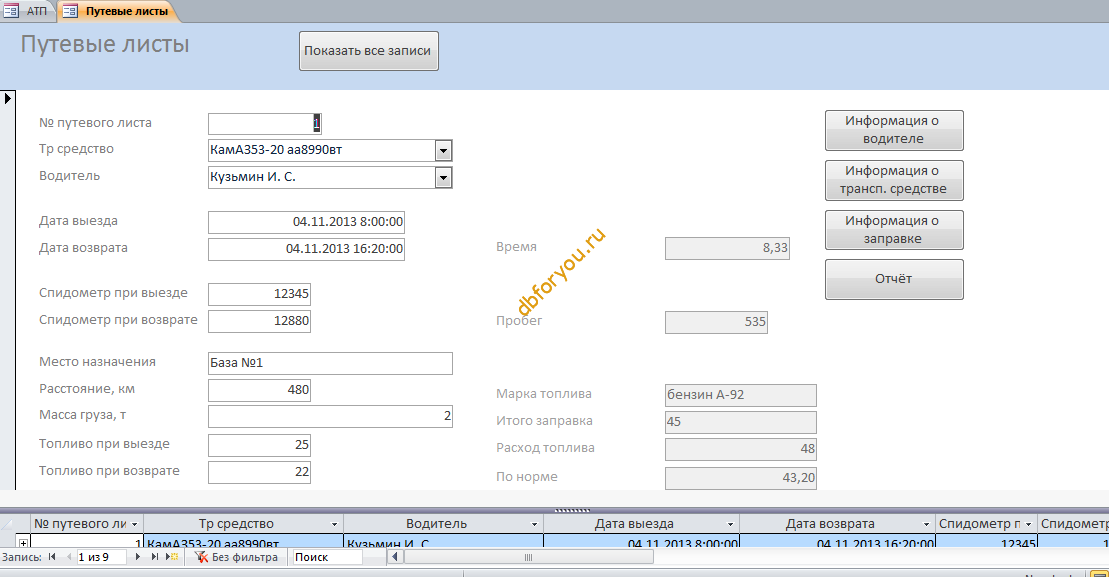Select all rows via datasheet corner
The height and width of the screenshot is (577, 1109).
(8, 525)
